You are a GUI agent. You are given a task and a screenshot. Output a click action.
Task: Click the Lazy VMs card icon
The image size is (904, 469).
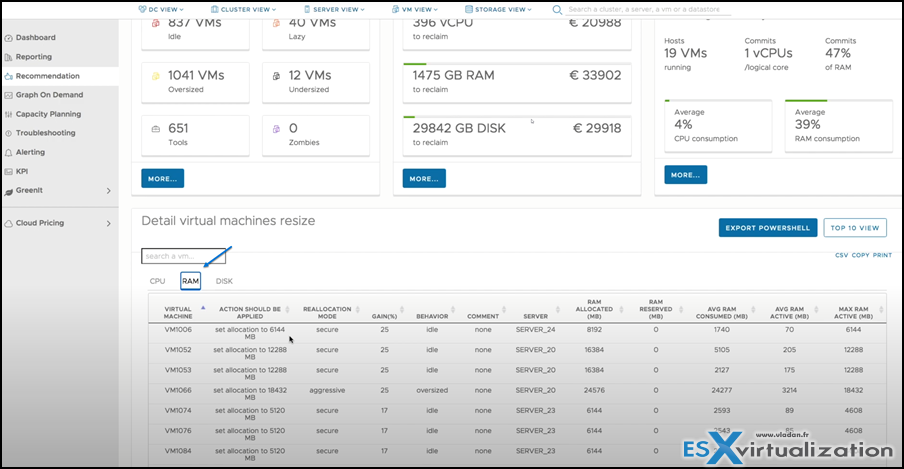(276, 23)
